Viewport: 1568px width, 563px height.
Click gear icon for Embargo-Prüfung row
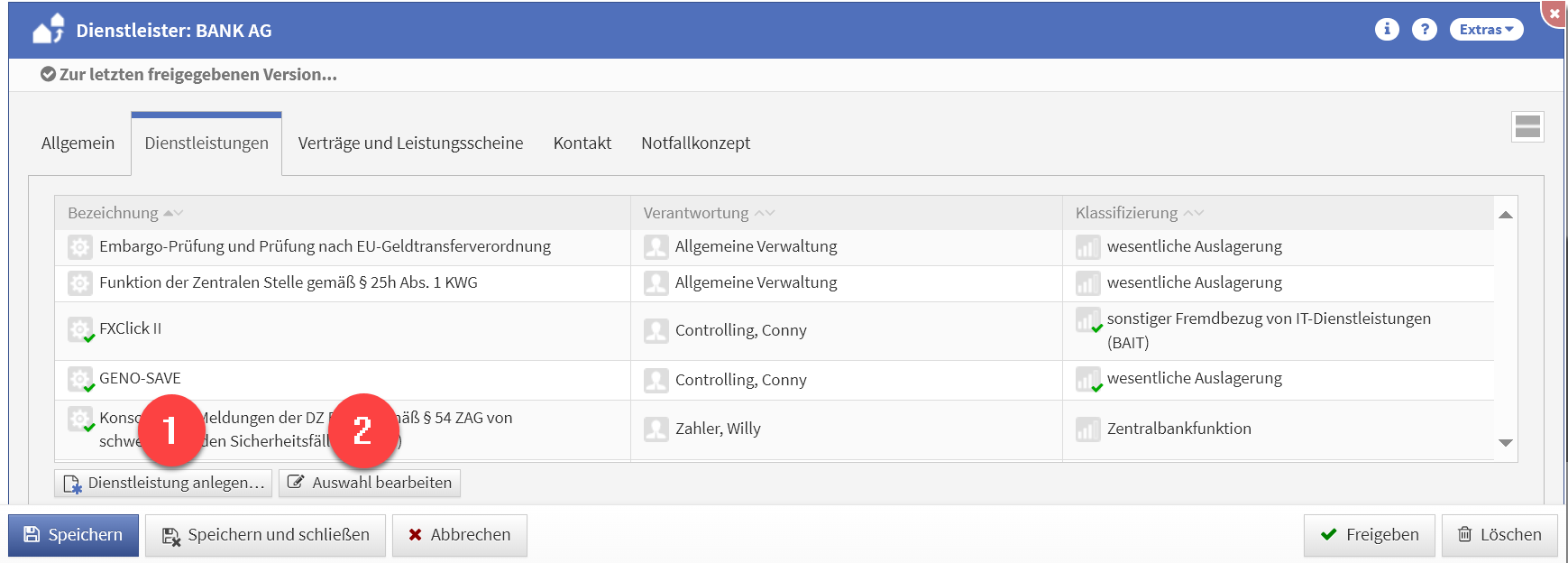(80, 246)
